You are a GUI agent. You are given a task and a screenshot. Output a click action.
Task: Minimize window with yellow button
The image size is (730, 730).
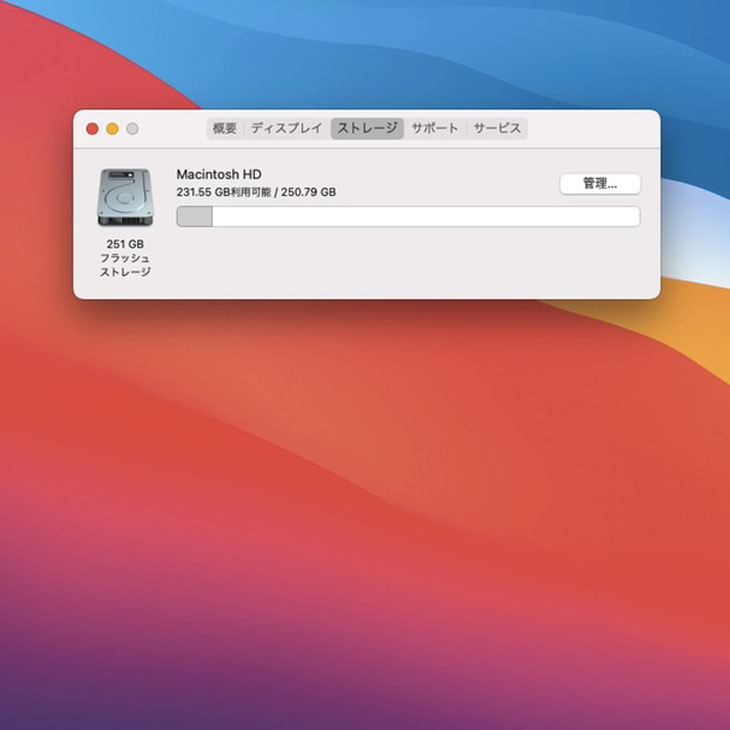tap(112, 129)
